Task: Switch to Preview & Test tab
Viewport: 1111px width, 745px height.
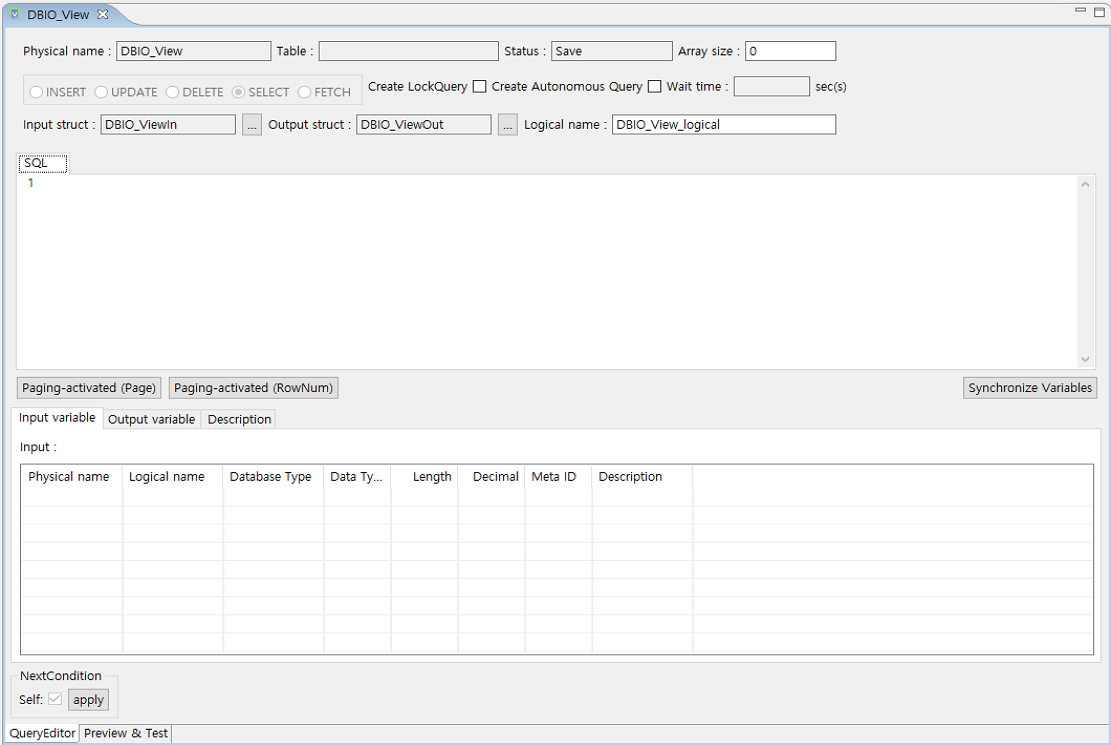Action: point(126,733)
